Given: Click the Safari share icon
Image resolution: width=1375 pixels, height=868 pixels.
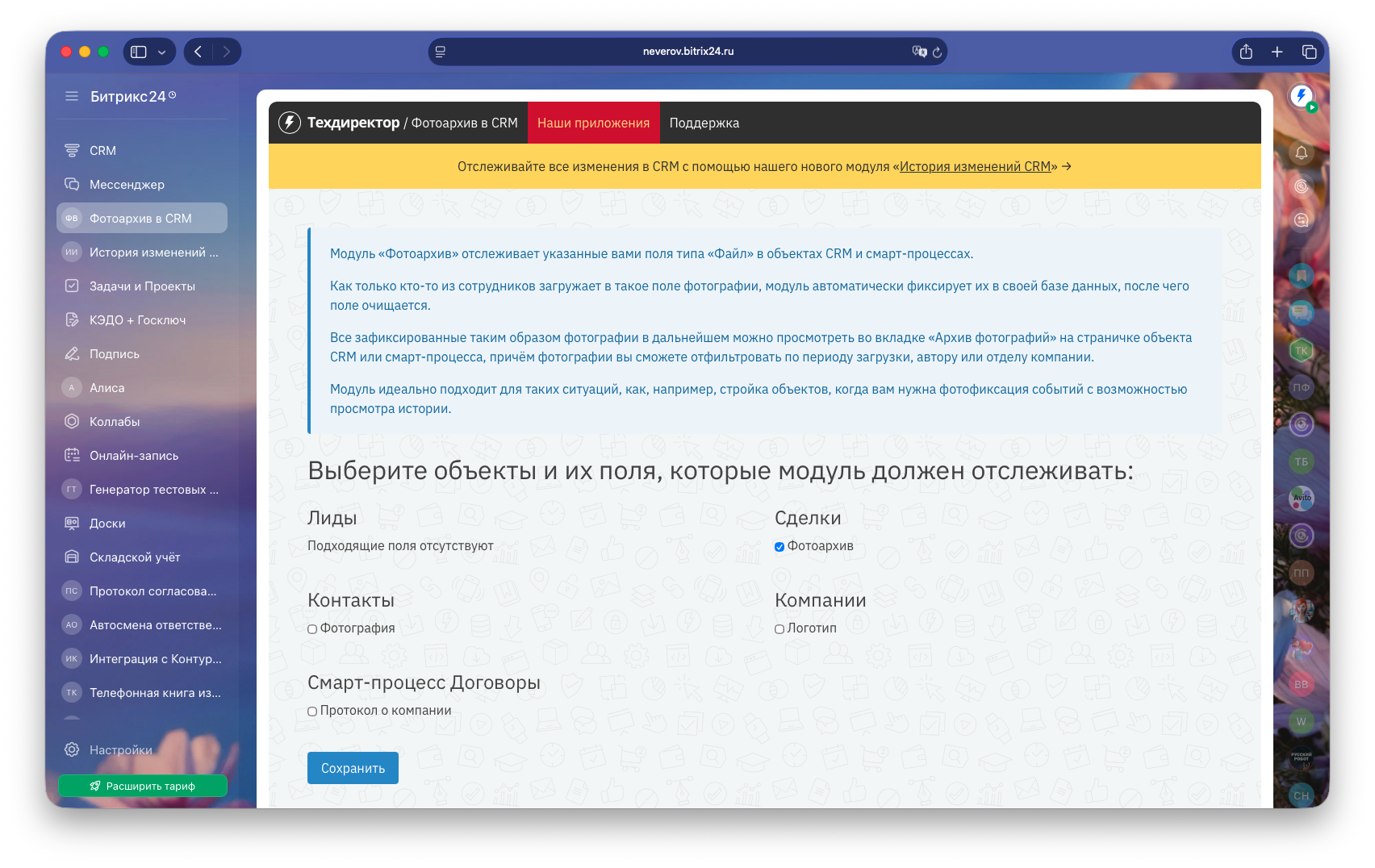Looking at the screenshot, I should [x=1246, y=52].
